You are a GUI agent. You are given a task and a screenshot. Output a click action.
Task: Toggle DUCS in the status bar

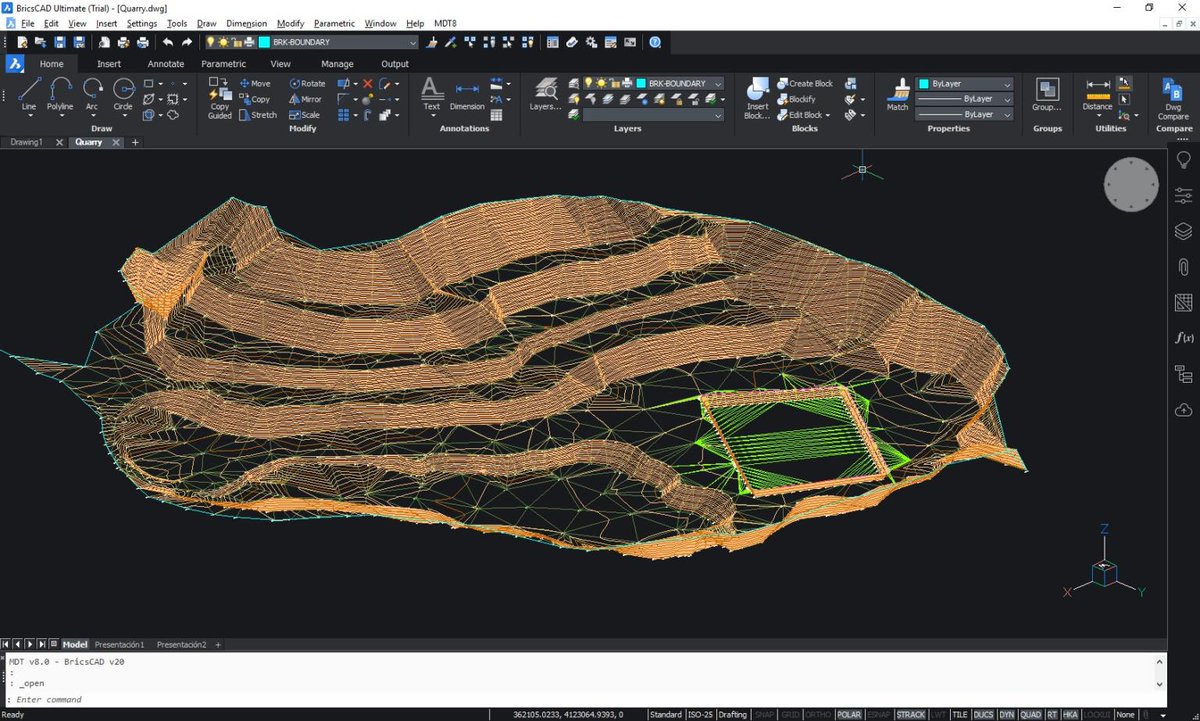pyautogui.click(x=984, y=715)
